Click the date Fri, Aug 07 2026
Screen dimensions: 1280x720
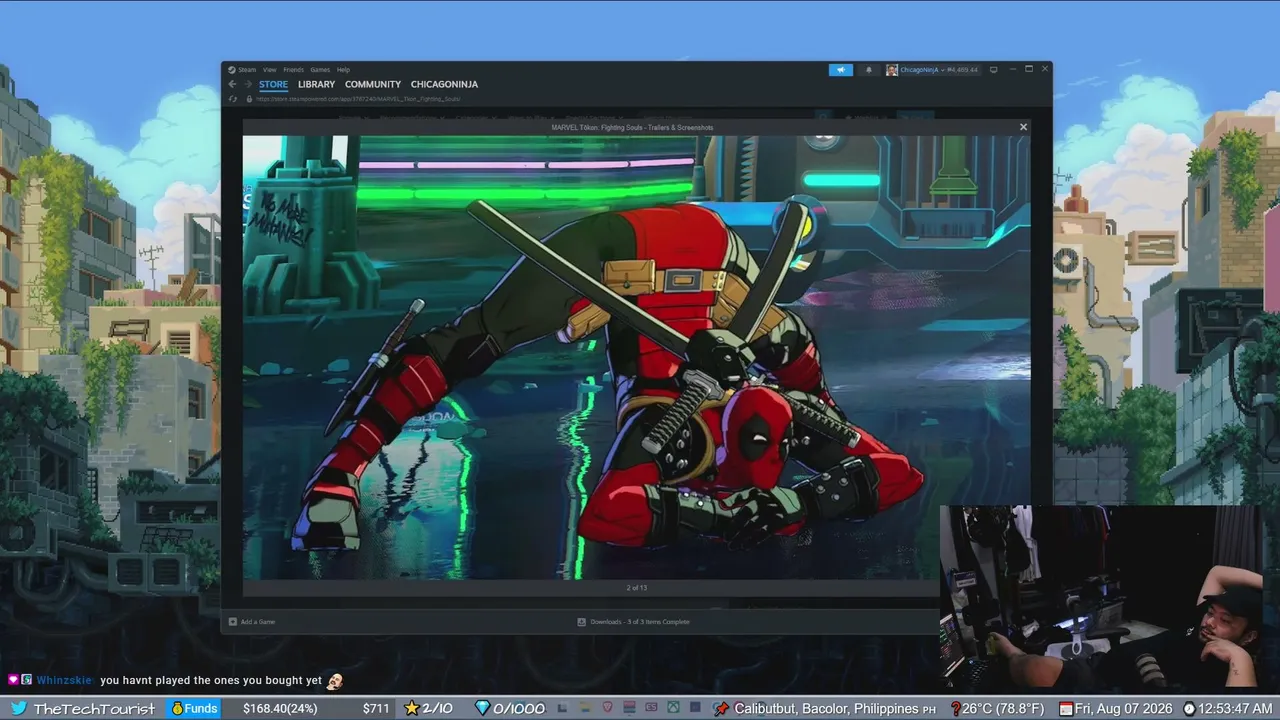pos(1125,708)
